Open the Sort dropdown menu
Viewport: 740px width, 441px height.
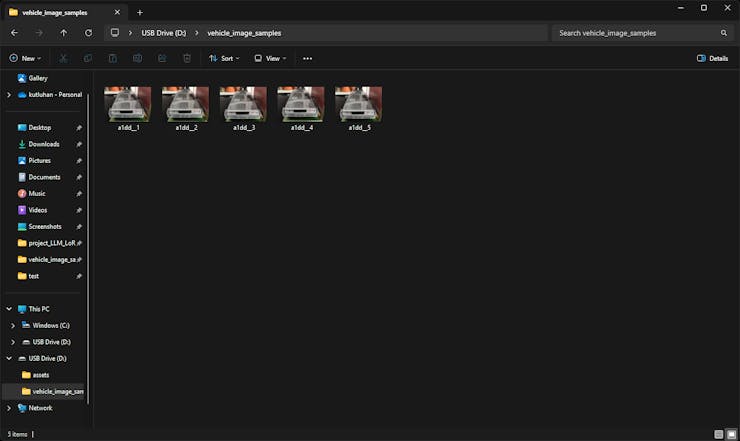(225, 59)
